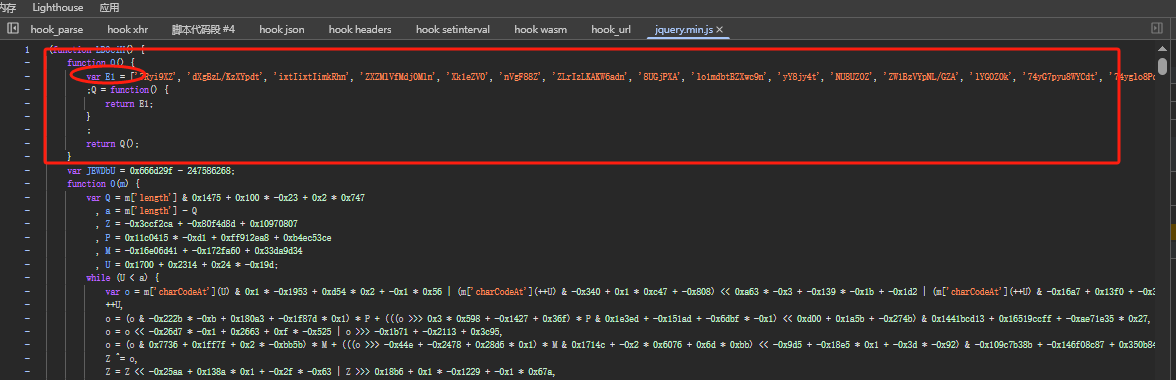Switch to the hook json tab
The height and width of the screenshot is (380, 1176).
coord(282,29)
